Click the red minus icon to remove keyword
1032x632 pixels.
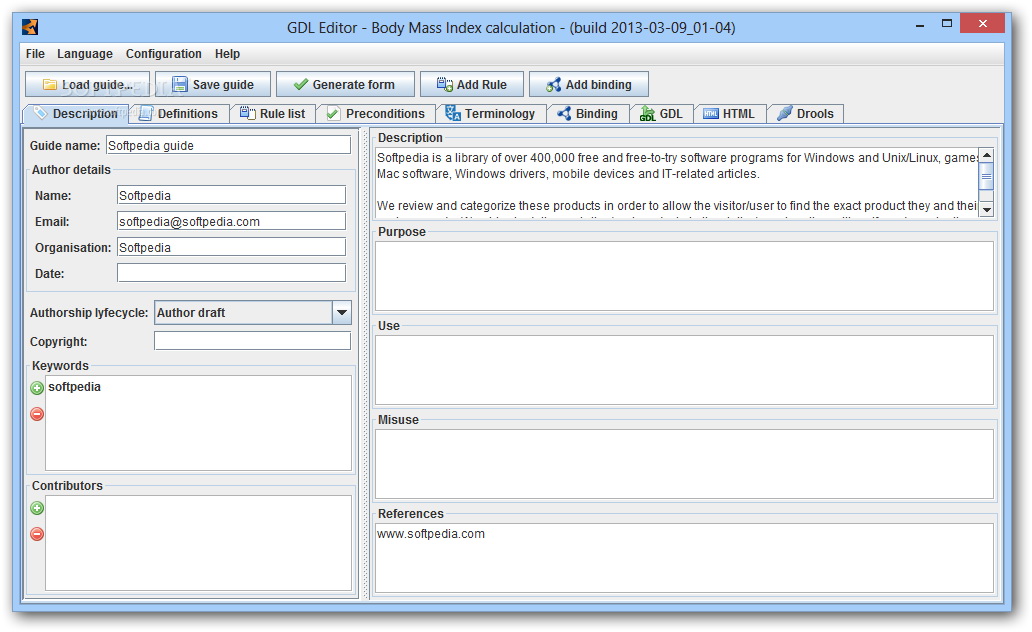(37, 414)
